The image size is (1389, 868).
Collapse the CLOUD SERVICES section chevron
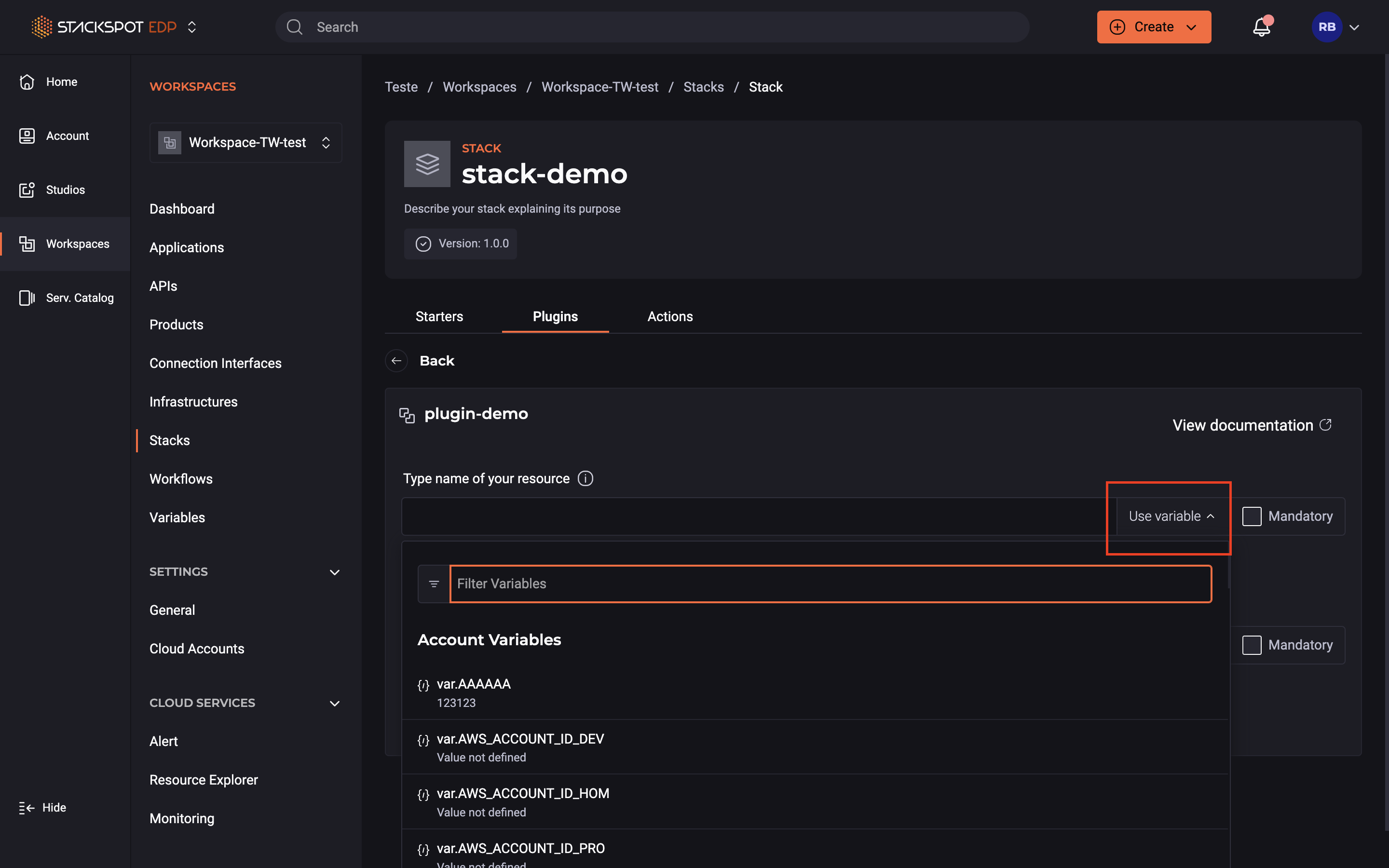[335, 703]
